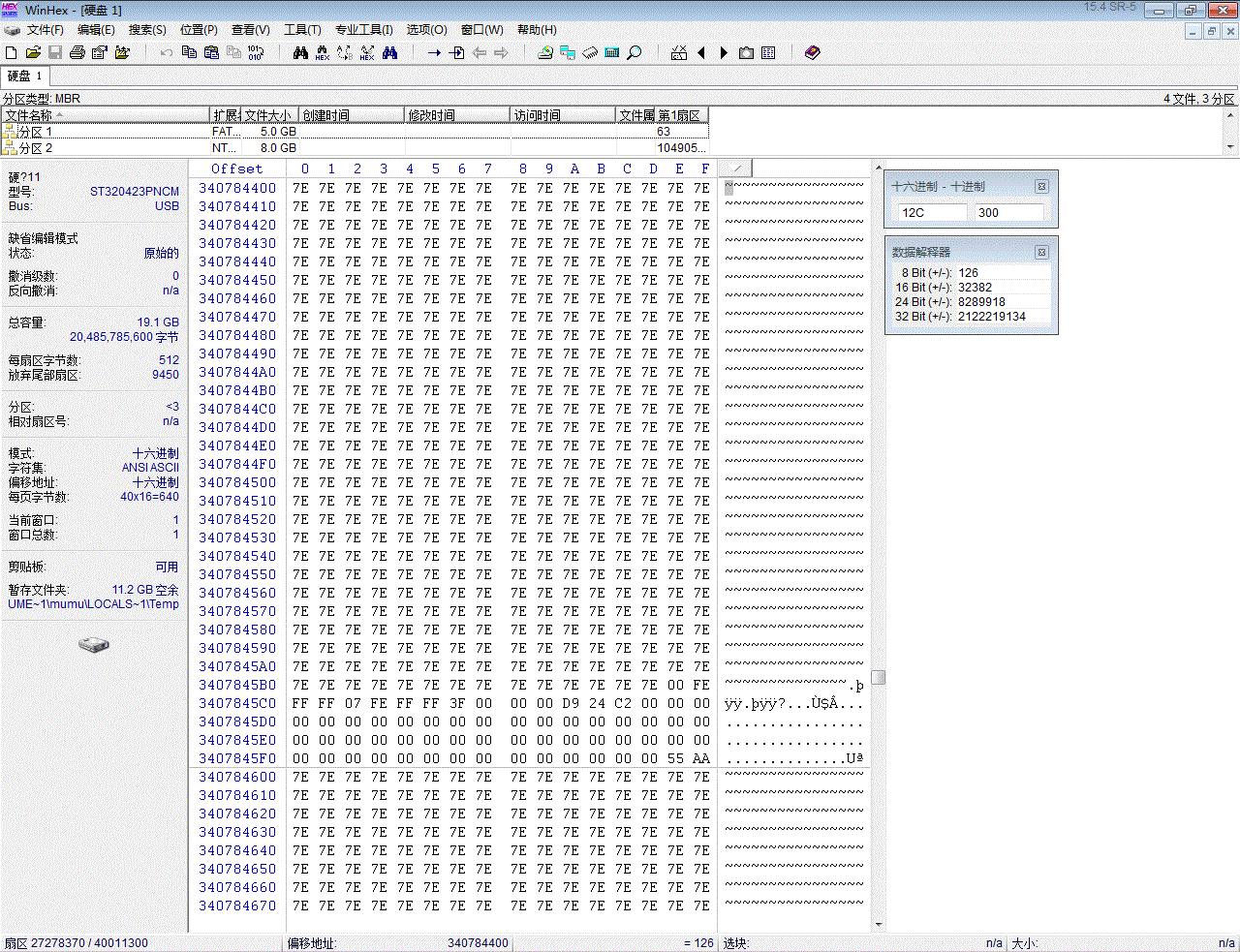This screenshot has height=952, width=1240.
Task: Open the 帮助(H) menu
Action: [537, 30]
